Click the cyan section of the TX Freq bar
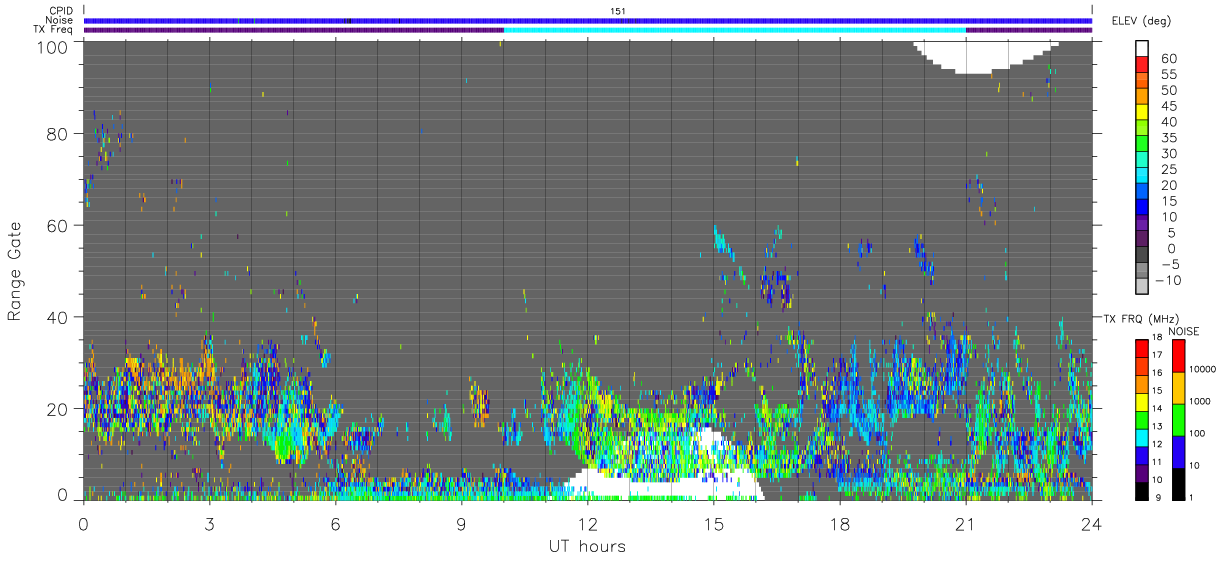 pyautogui.click(x=735, y=30)
